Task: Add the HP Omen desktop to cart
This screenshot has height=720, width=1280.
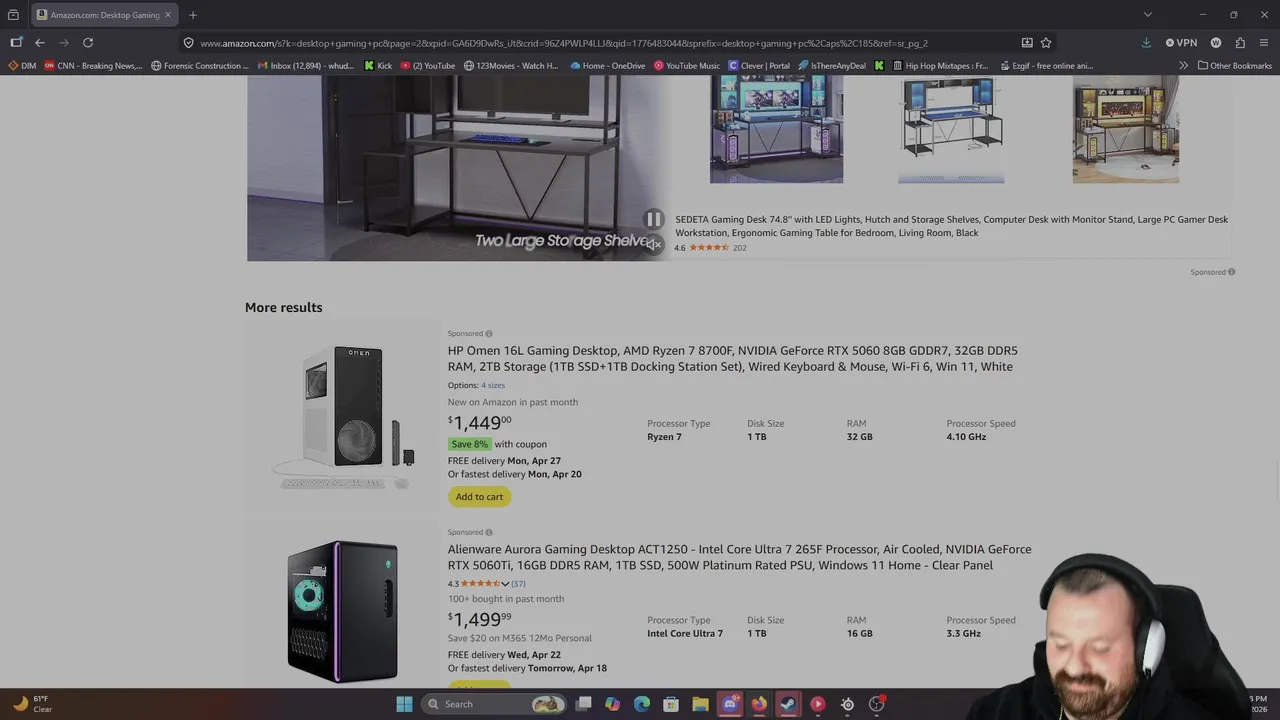Action: (479, 497)
